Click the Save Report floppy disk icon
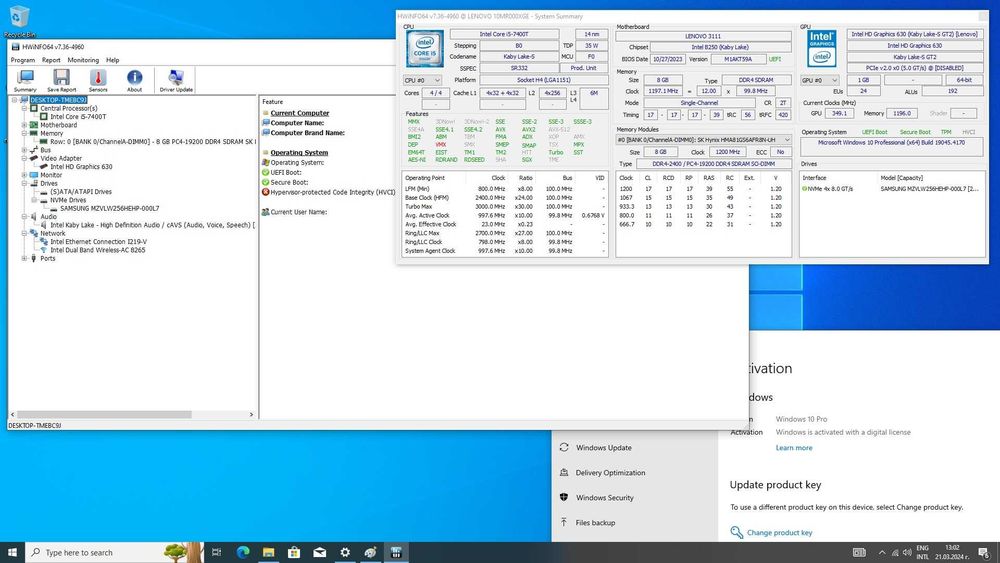This screenshot has height=563, width=1000. [x=61, y=81]
